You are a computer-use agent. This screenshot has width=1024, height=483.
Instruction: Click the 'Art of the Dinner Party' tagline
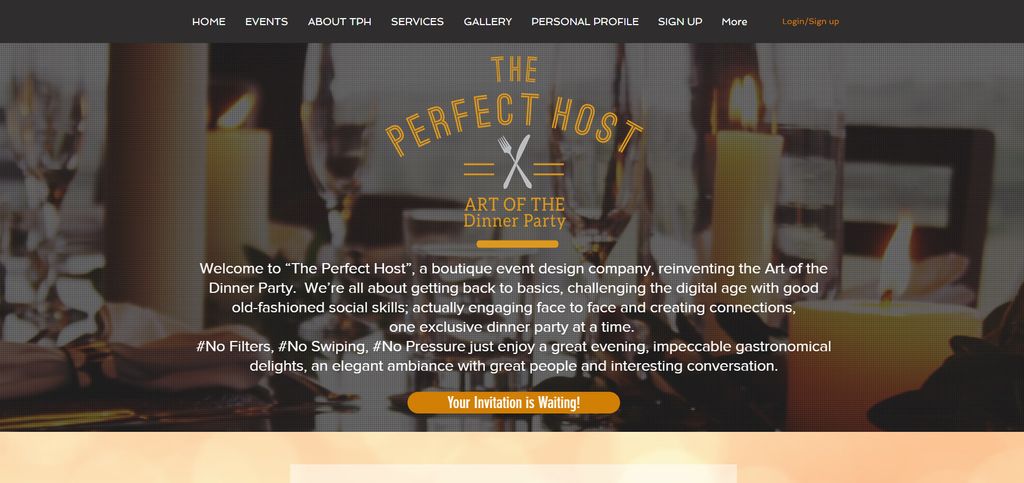pyautogui.click(x=515, y=212)
